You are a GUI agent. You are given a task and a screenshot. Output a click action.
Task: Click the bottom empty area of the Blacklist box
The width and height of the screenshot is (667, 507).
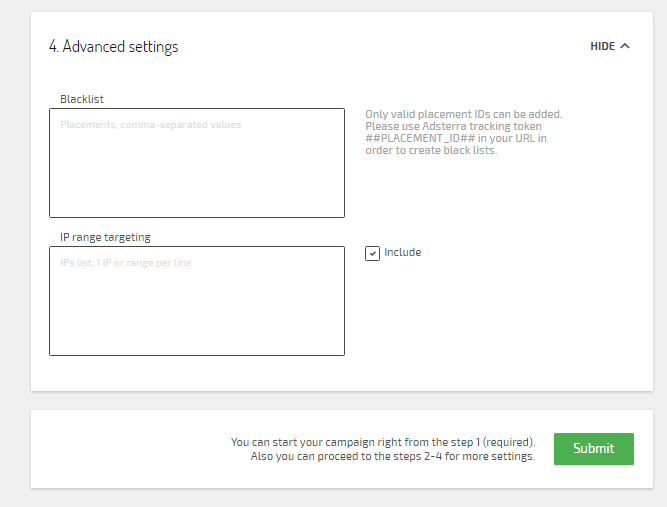pos(197,196)
